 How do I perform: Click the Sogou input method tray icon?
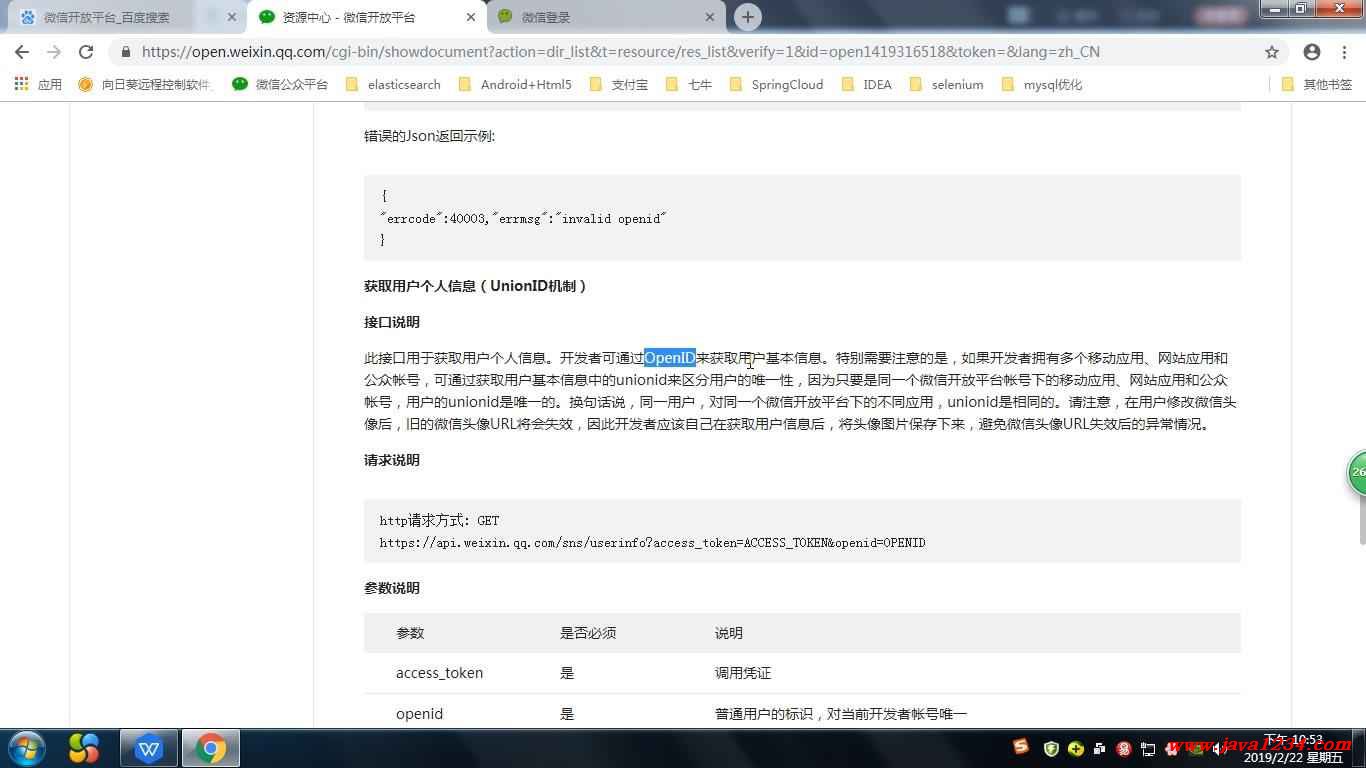(1021, 747)
